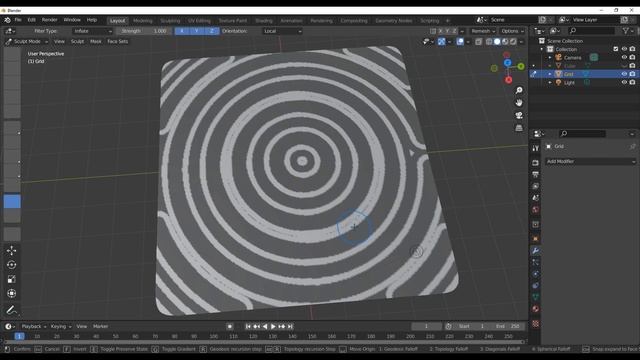640x360 pixels.
Task: Open the Texture properties tab
Action: click(536, 324)
